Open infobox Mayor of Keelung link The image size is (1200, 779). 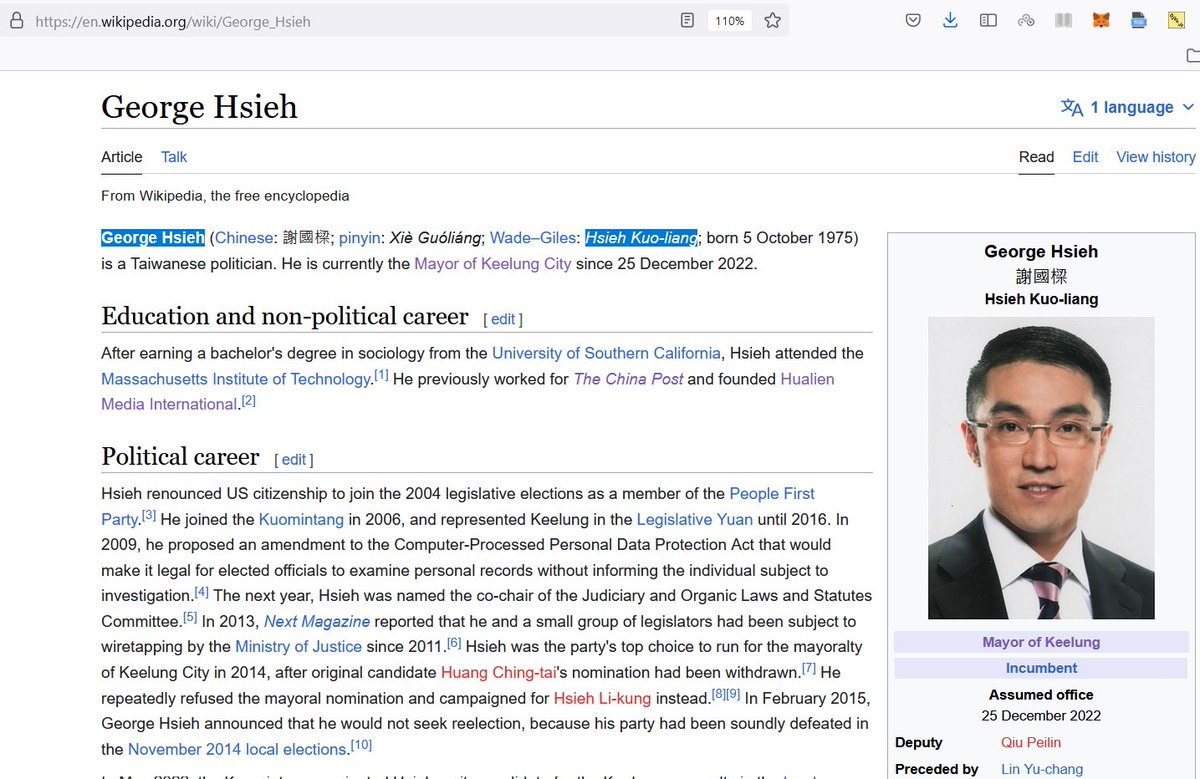pyautogui.click(x=1041, y=642)
